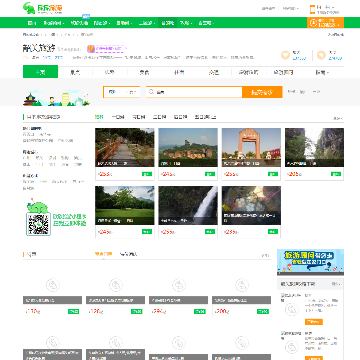Screen dimensions: 360x360
Task: Select the green highlighted first section tab
Action: tap(40, 72)
